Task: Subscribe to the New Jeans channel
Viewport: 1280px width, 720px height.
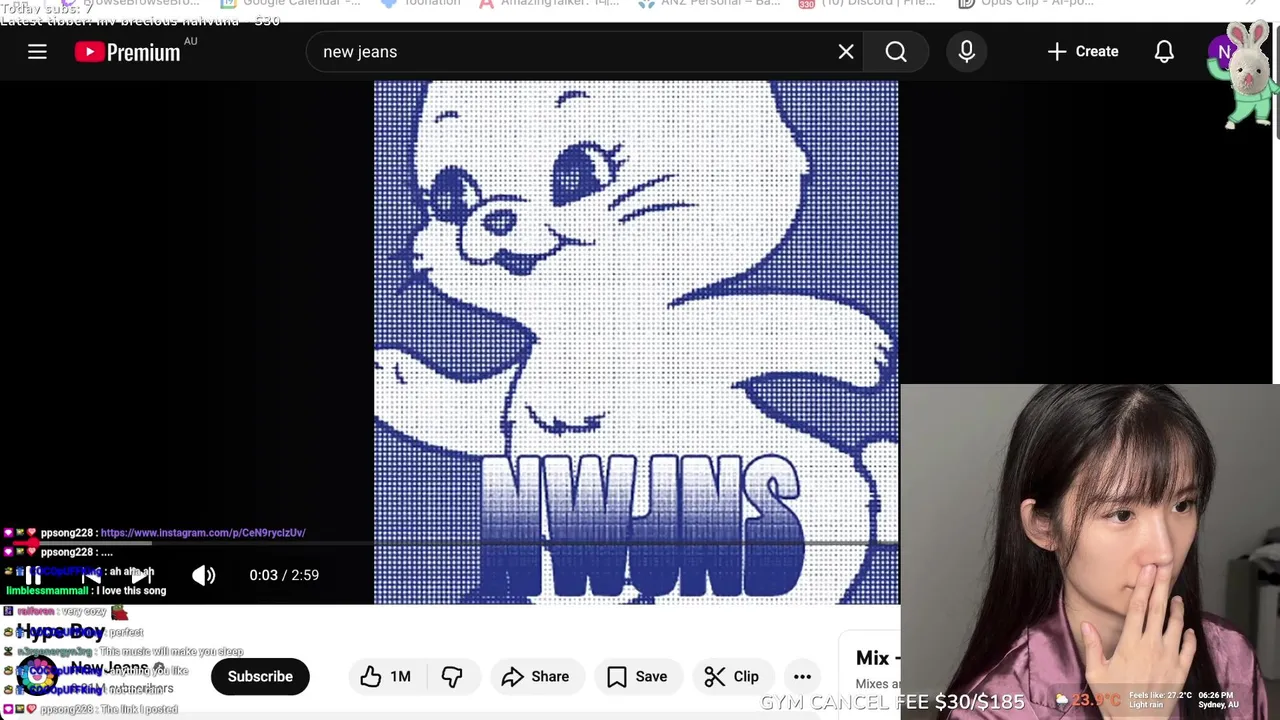Action: [x=260, y=677]
